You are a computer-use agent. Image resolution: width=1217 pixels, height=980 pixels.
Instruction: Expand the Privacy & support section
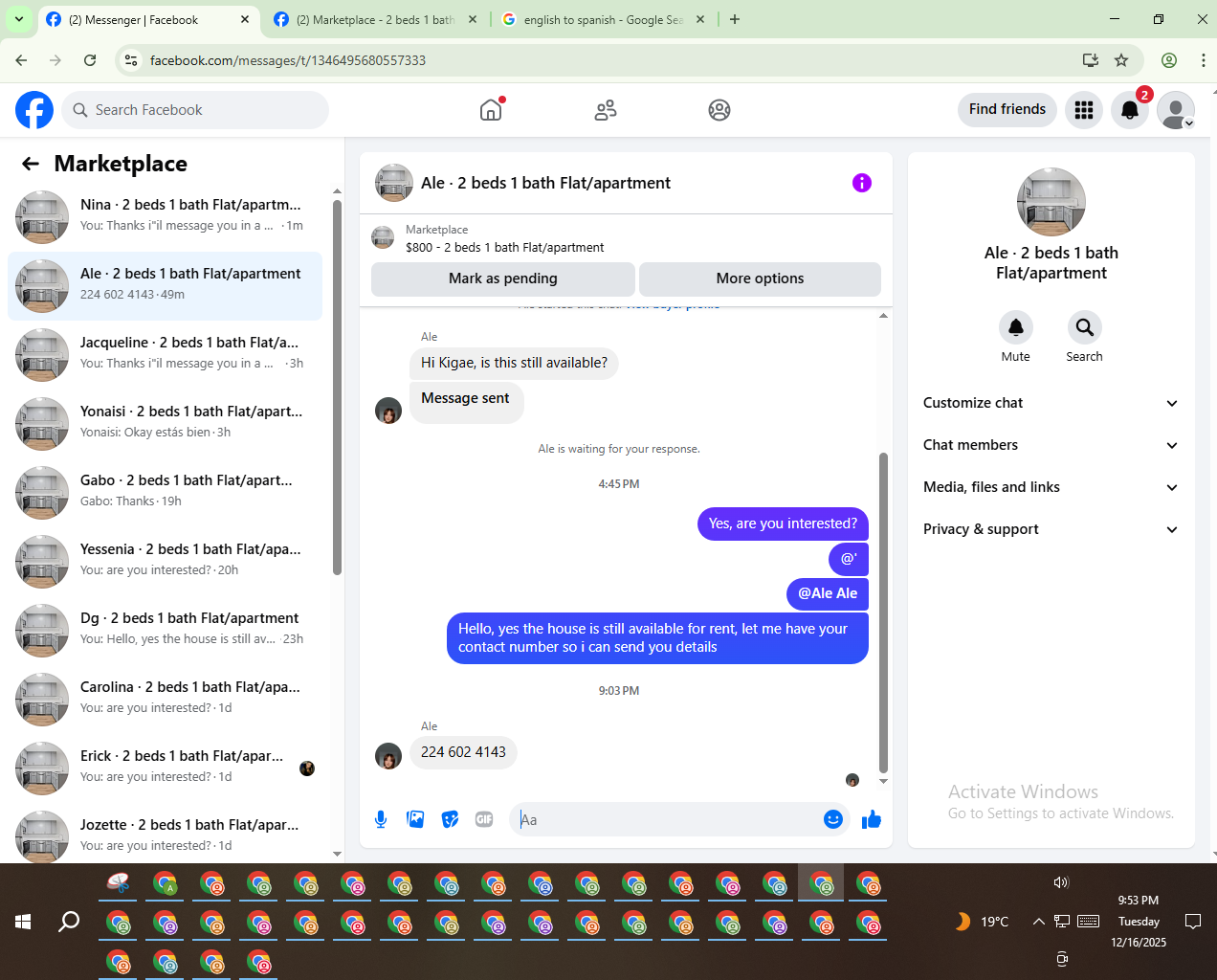[1051, 529]
